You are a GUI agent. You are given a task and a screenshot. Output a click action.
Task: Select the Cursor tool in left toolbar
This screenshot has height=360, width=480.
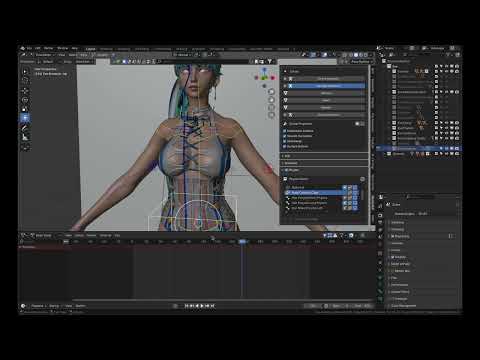[25, 80]
